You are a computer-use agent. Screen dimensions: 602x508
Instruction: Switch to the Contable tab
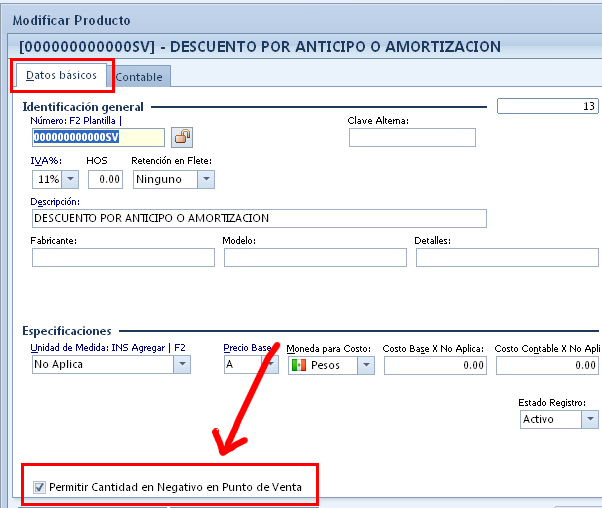[140, 76]
